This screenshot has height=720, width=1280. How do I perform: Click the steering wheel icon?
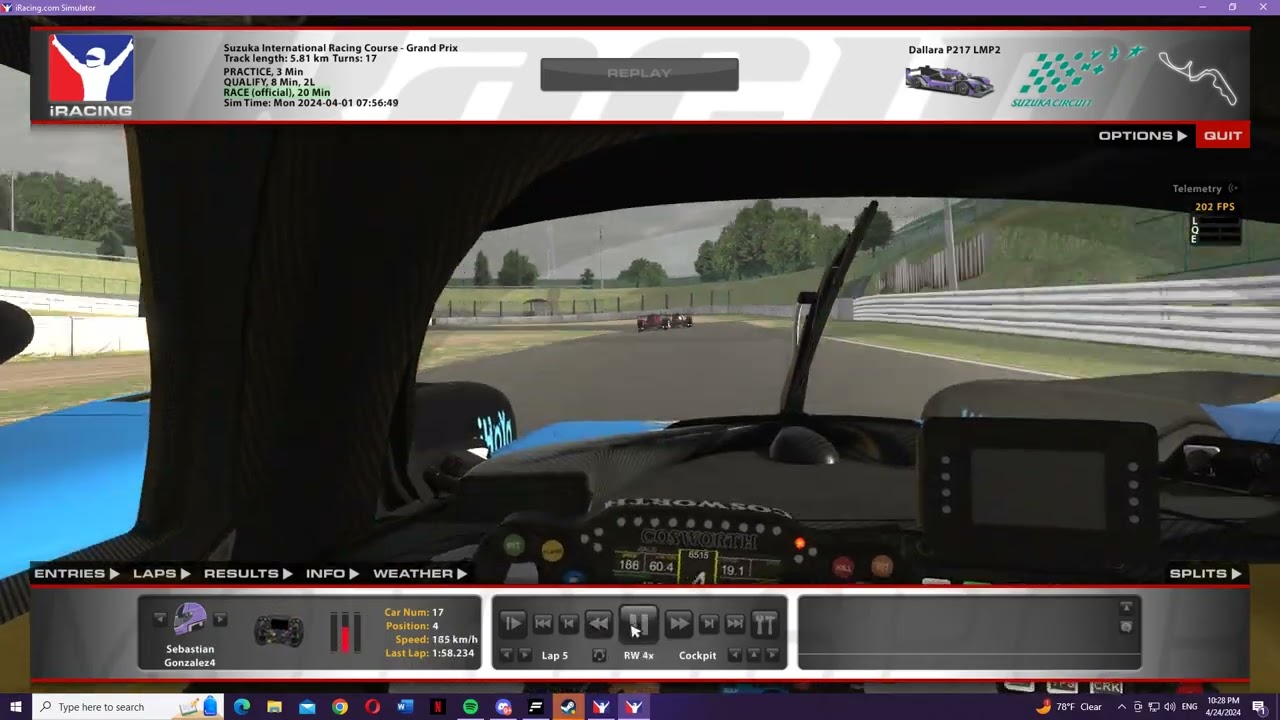tap(279, 631)
